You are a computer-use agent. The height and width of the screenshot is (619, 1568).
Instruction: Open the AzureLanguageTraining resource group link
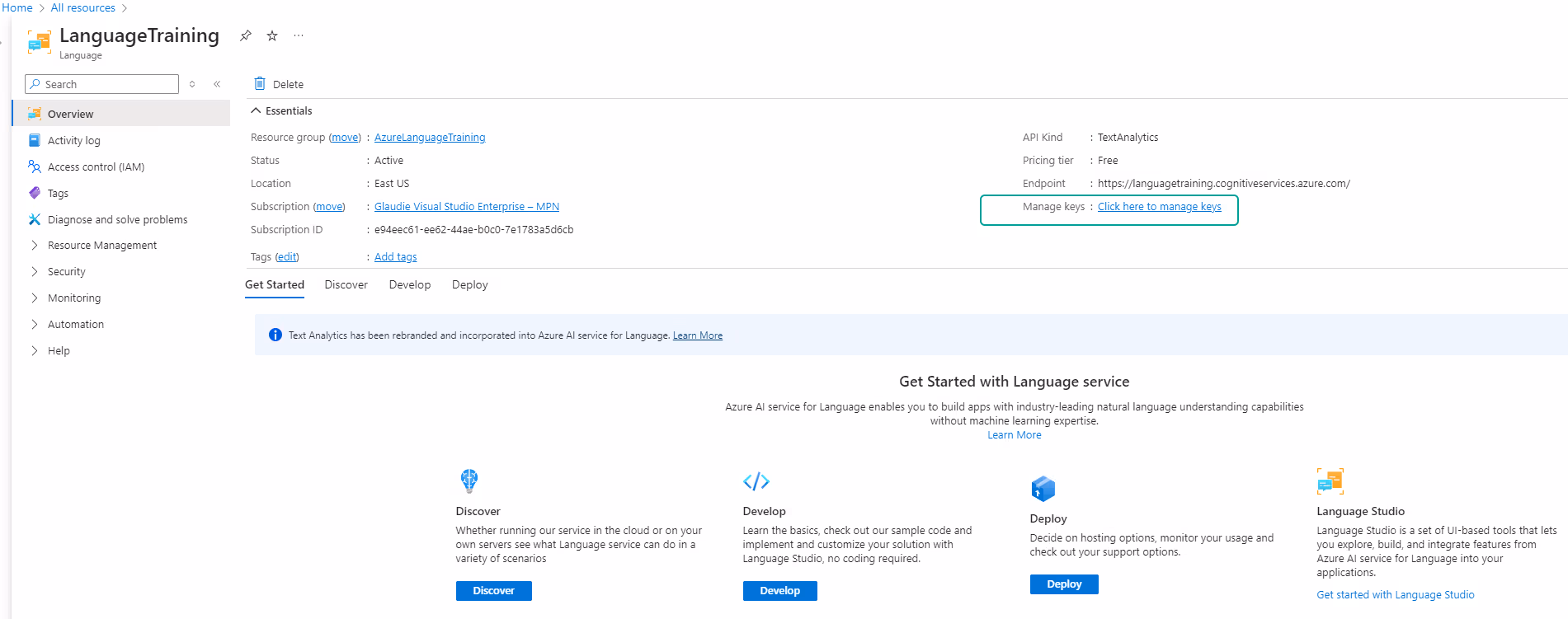(x=430, y=138)
